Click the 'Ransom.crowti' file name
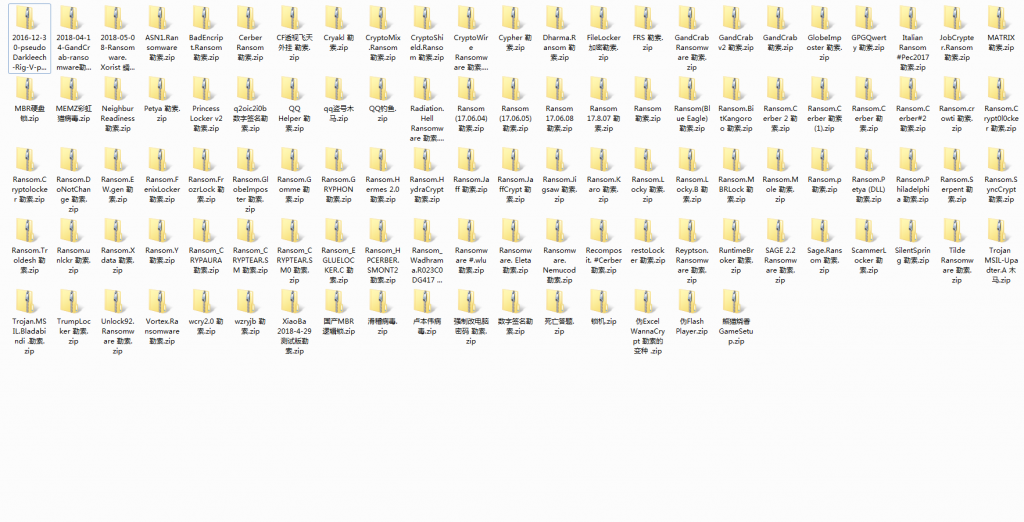 (957, 118)
